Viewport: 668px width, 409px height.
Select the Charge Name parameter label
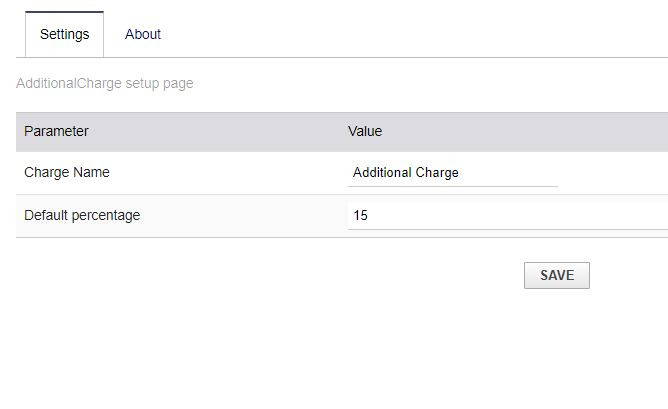67,172
